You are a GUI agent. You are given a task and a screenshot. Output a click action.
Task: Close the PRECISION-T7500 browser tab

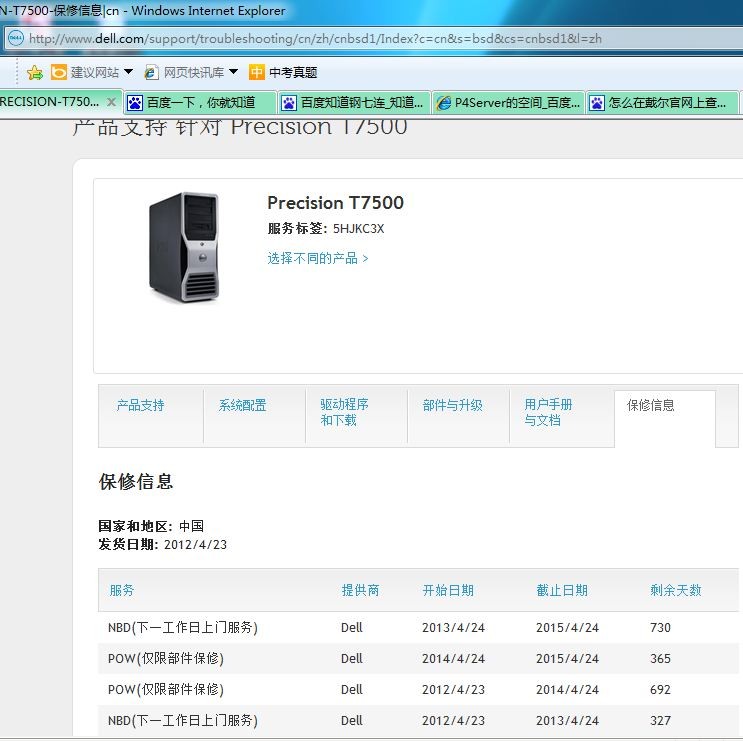[x=111, y=102]
